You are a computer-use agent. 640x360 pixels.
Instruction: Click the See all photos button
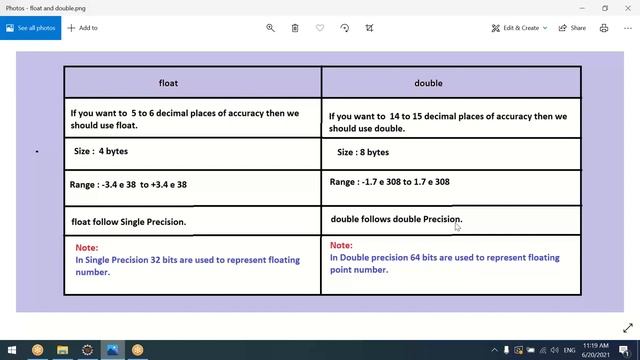tap(31, 28)
